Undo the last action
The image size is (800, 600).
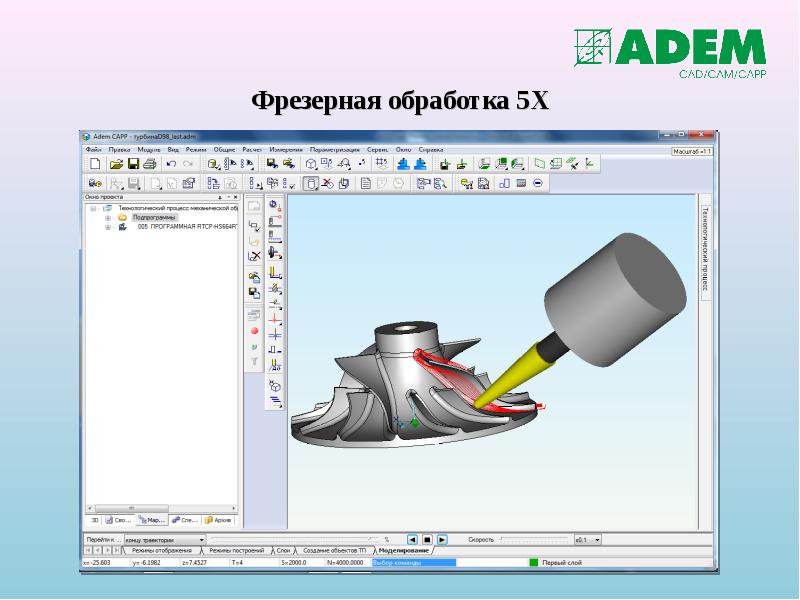(x=171, y=164)
